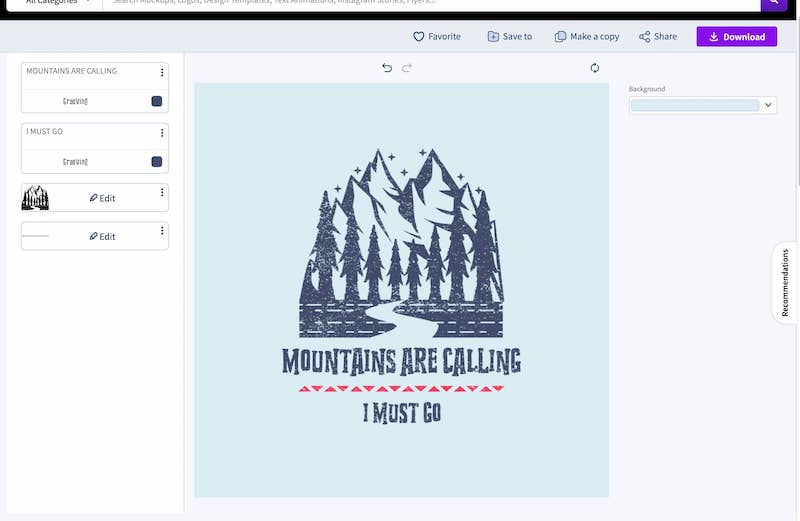Open three-dot menu for I MUST GO layer
Viewport: 800px width, 521px height.
click(x=162, y=133)
